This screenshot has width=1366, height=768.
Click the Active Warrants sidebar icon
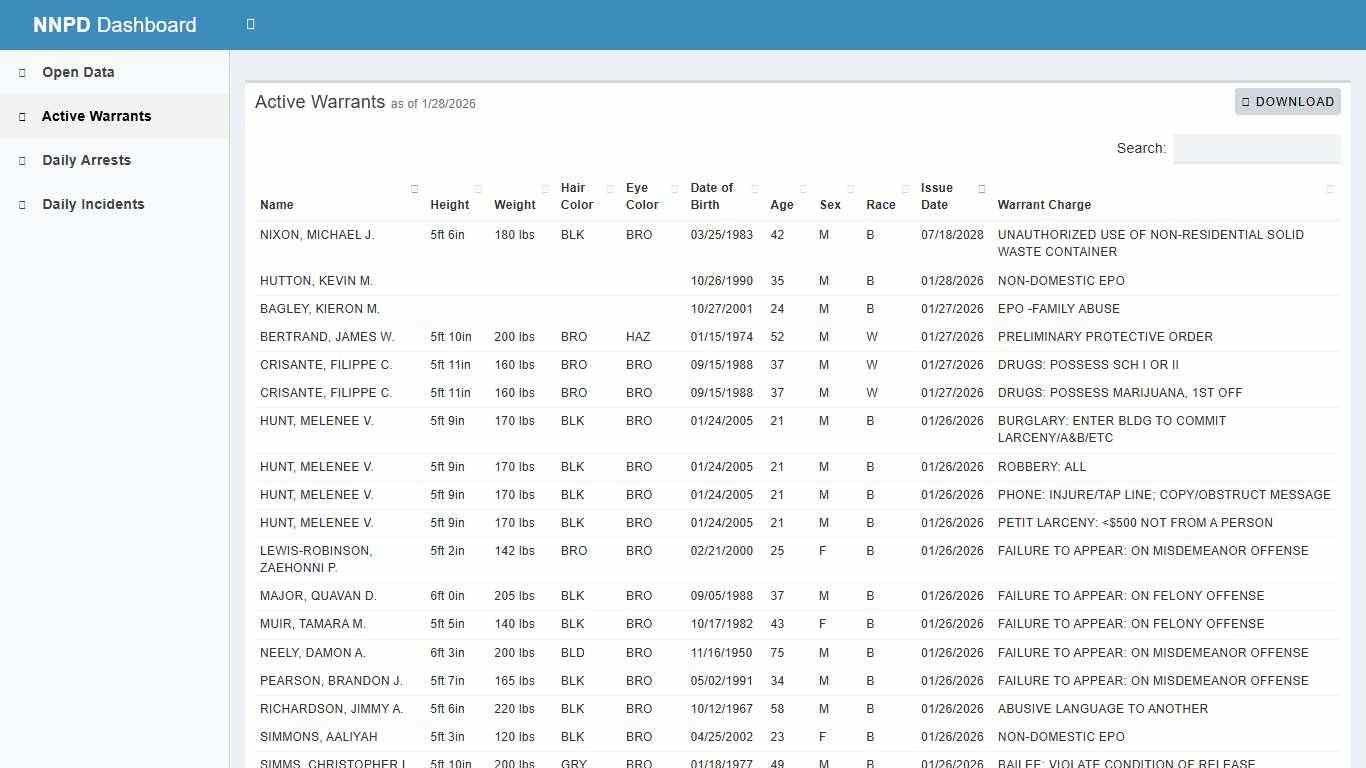point(22,116)
